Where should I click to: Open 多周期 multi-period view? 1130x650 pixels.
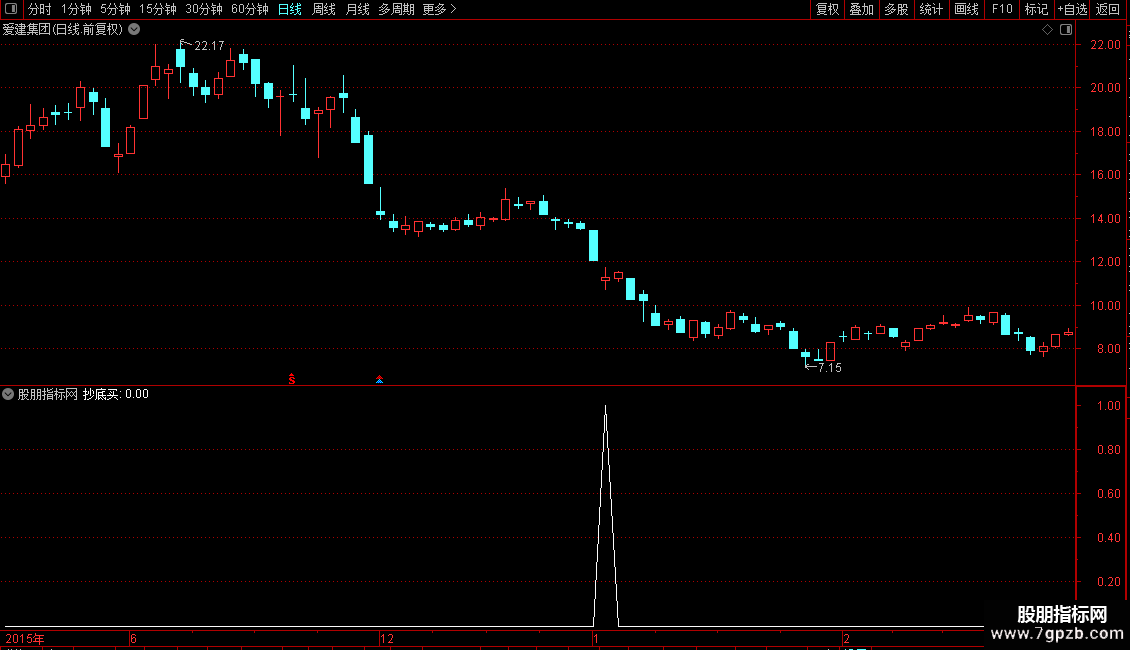[396, 9]
